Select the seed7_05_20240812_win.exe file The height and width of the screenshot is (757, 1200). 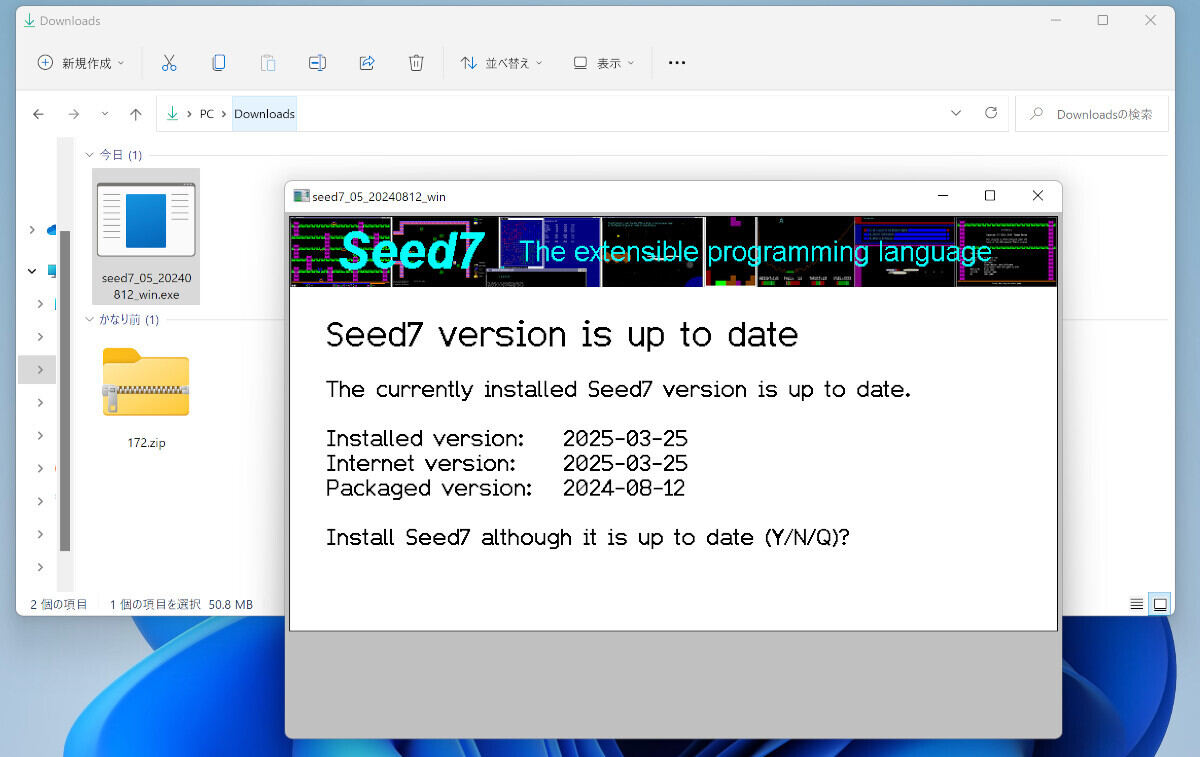point(146,236)
